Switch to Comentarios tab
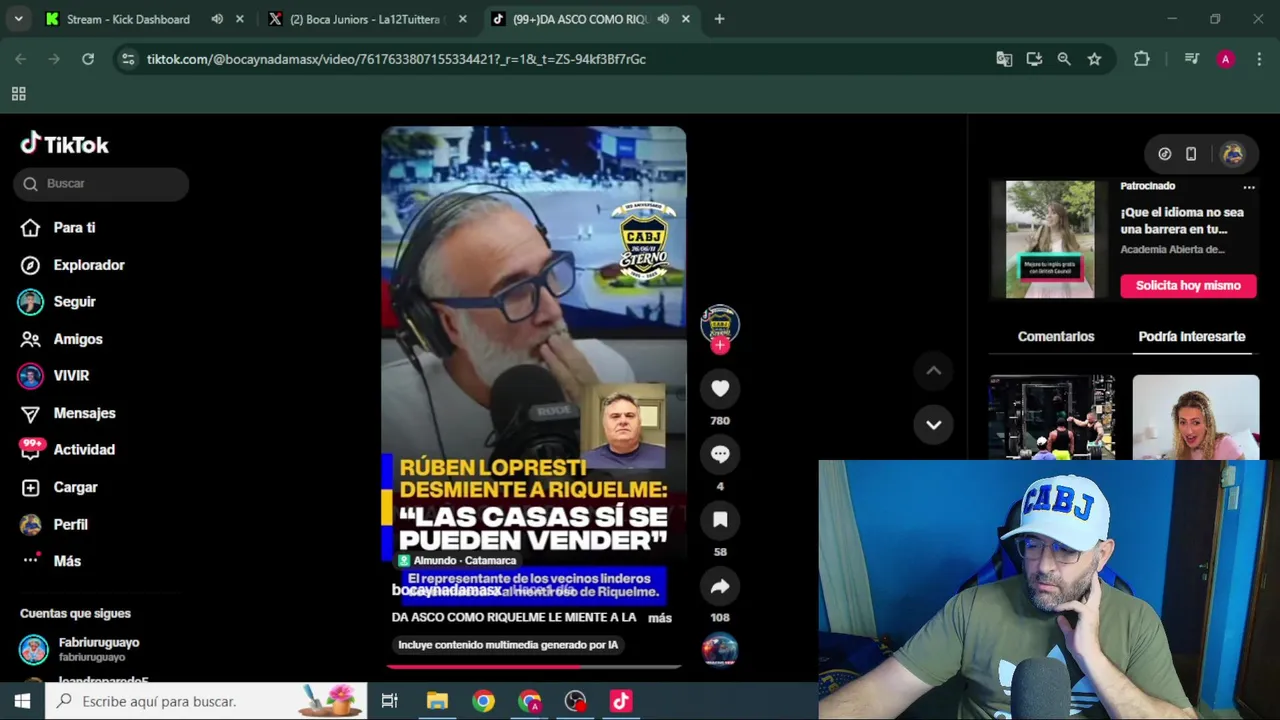The height and width of the screenshot is (720, 1280). point(1056,337)
